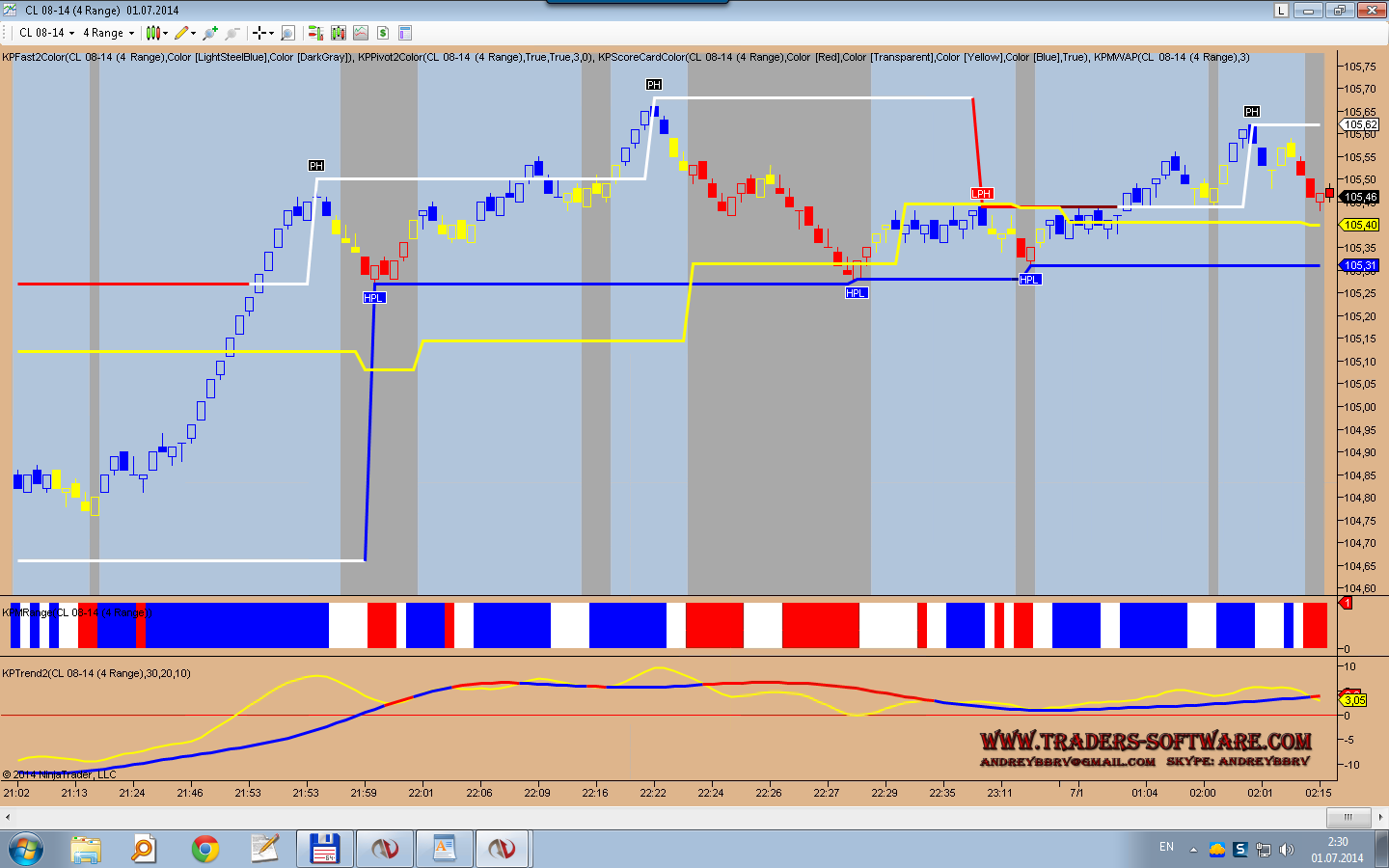The height and width of the screenshot is (868, 1389).
Task: Click the crosshair cursor tool icon
Action: [x=260, y=33]
